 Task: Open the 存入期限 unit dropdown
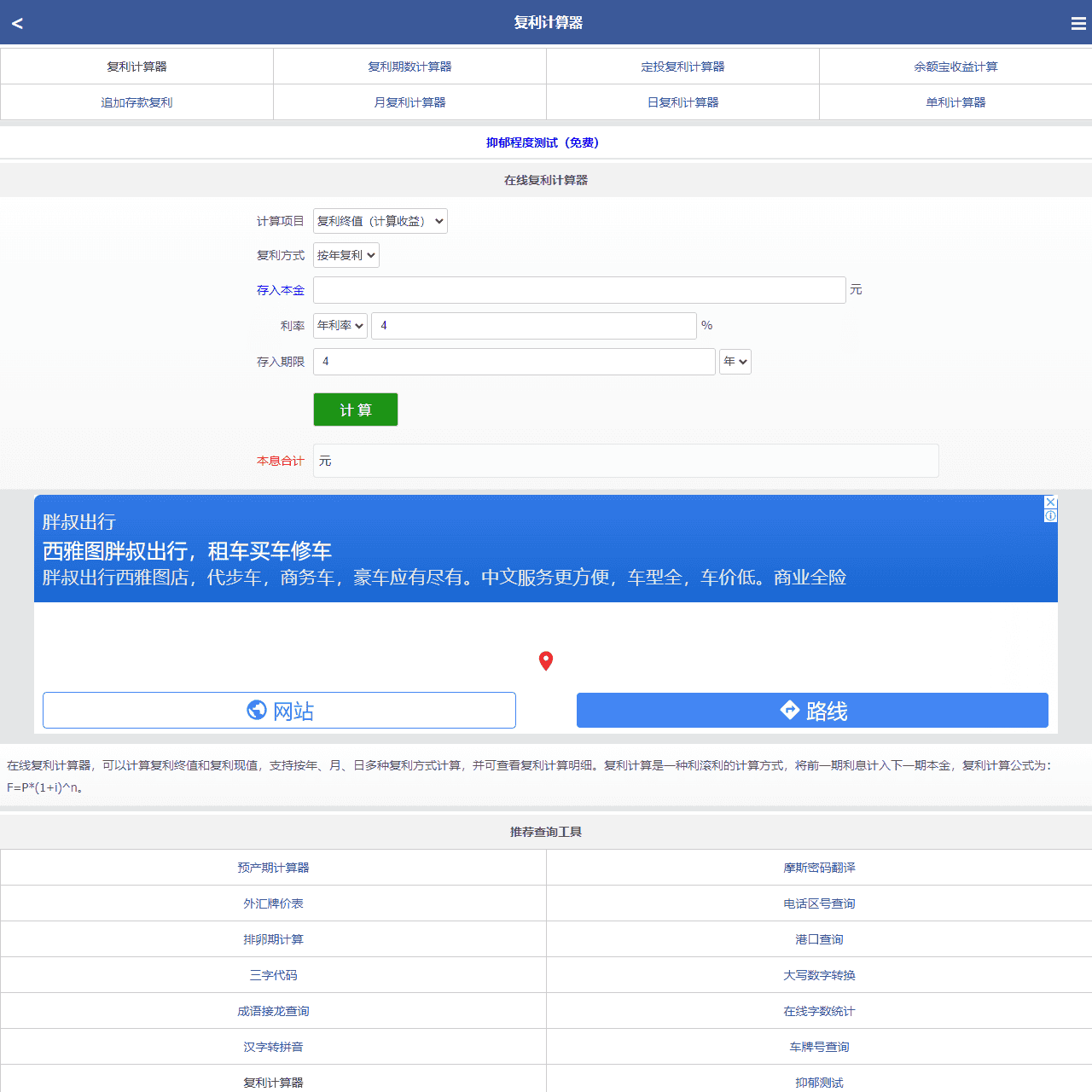[x=735, y=362]
